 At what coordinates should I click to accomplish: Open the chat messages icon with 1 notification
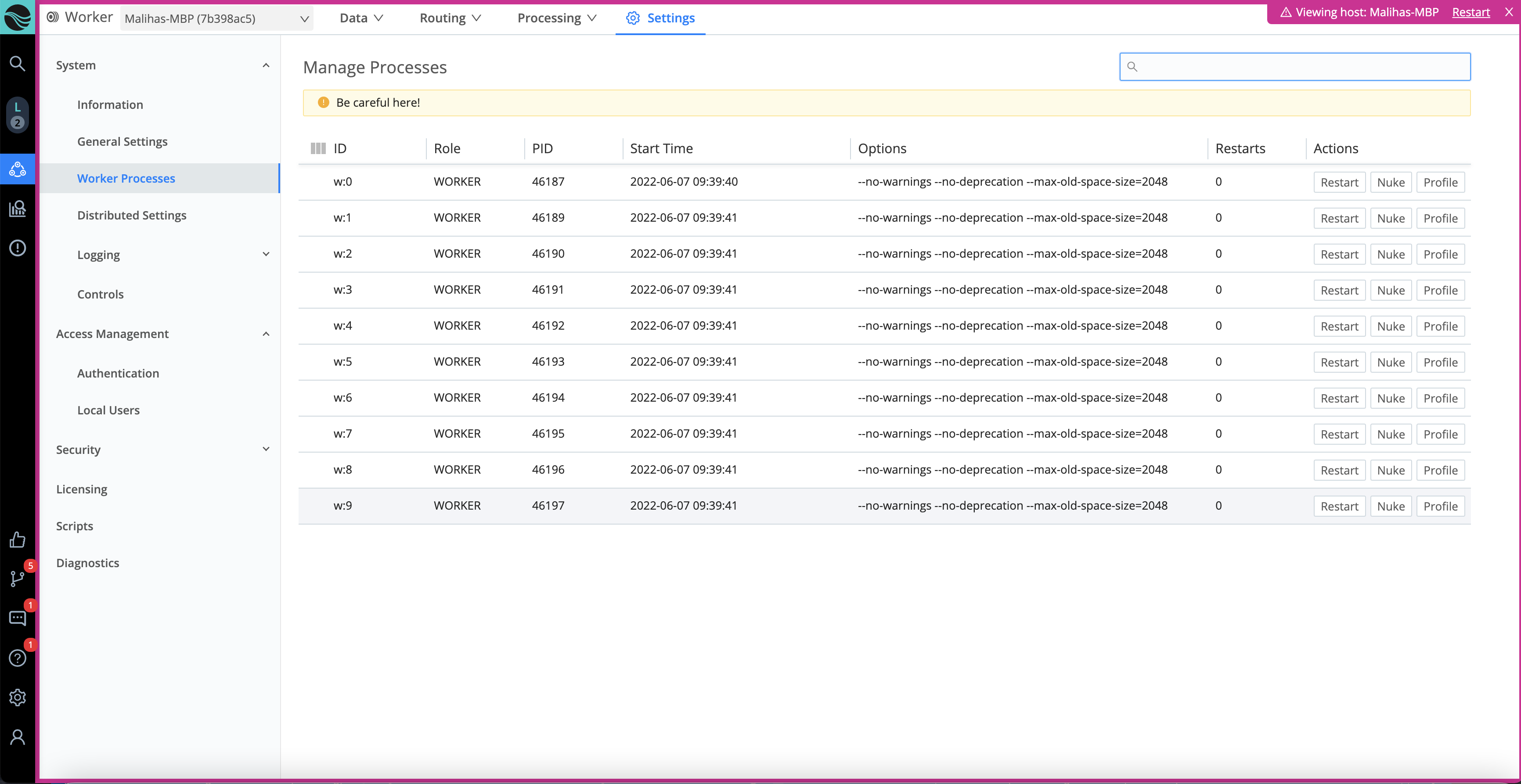click(17, 618)
